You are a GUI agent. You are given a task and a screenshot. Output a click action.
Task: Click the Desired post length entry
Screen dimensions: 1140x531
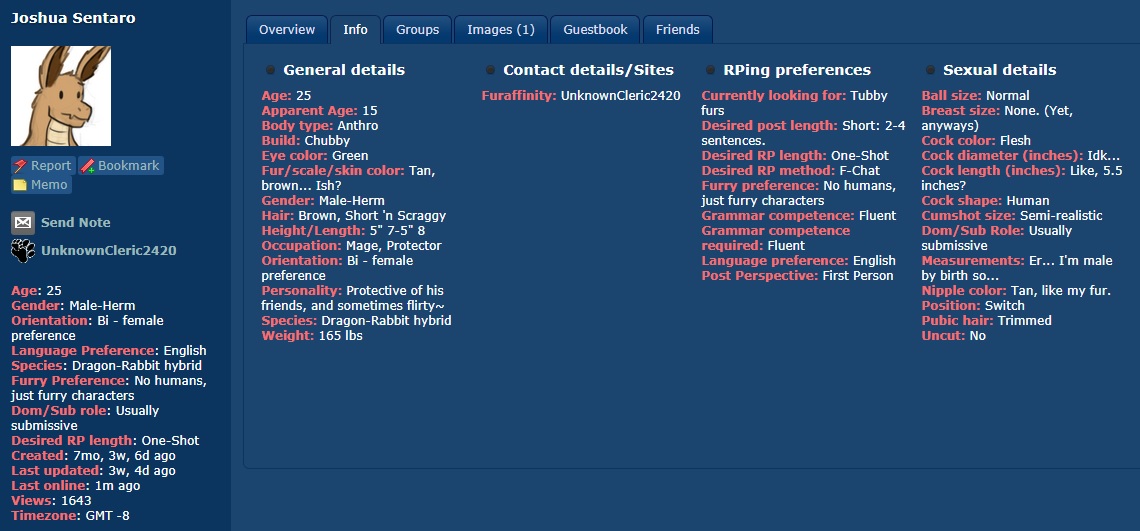coord(803,132)
